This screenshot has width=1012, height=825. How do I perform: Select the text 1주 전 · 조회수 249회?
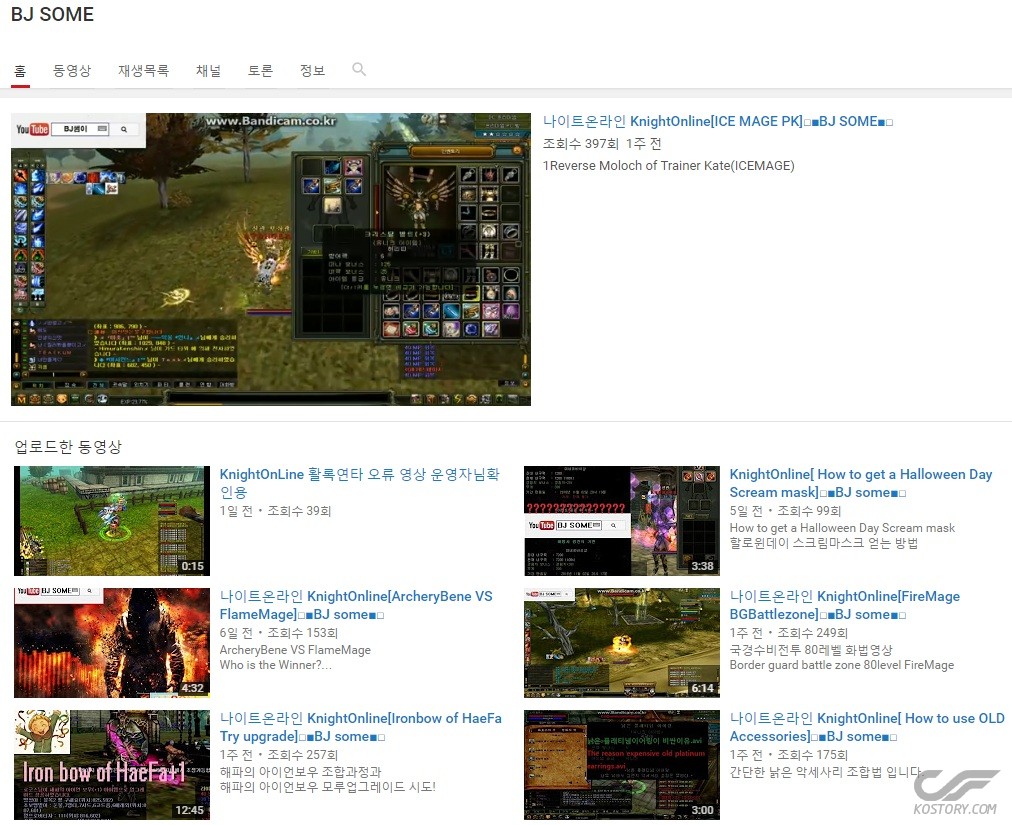pos(789,633)
